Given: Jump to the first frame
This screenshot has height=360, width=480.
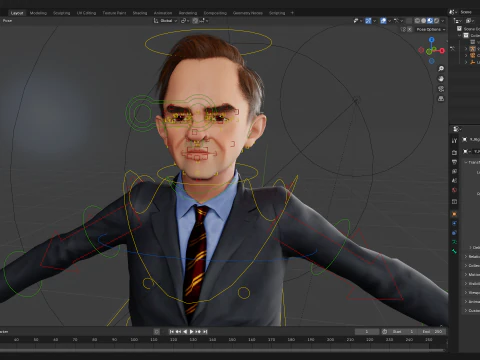Looking at the screenshot, I should click(171, 332).
